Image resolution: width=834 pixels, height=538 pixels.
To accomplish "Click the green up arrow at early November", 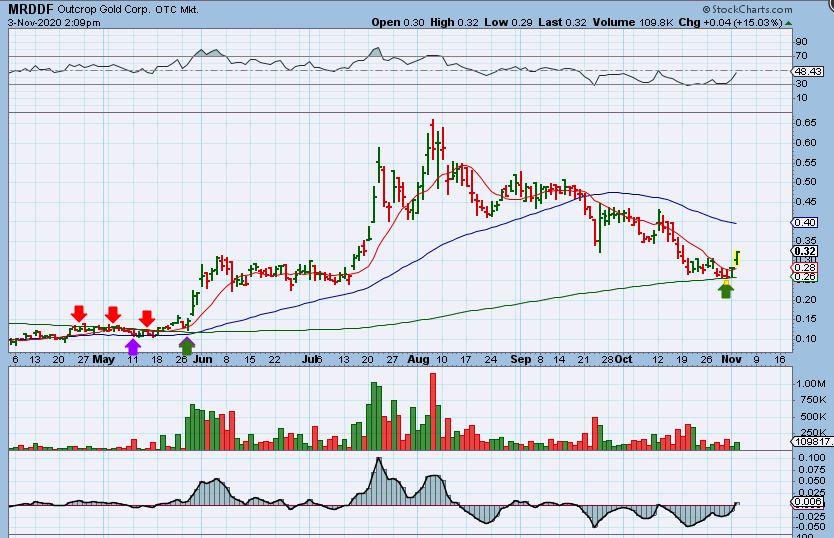I will pos(727,290).
